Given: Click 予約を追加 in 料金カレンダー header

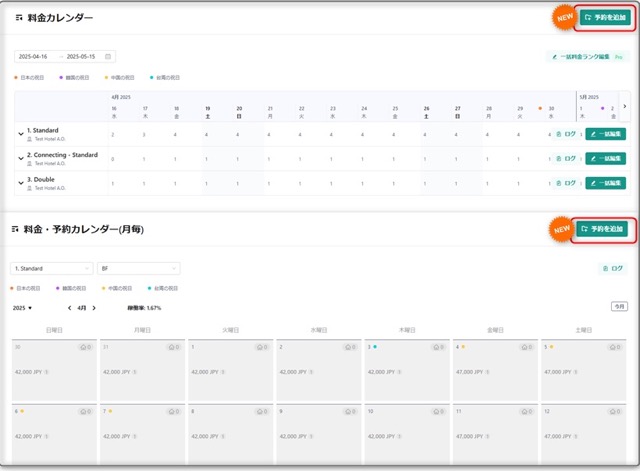Looking at the screenshot, I should pos(605,18).
